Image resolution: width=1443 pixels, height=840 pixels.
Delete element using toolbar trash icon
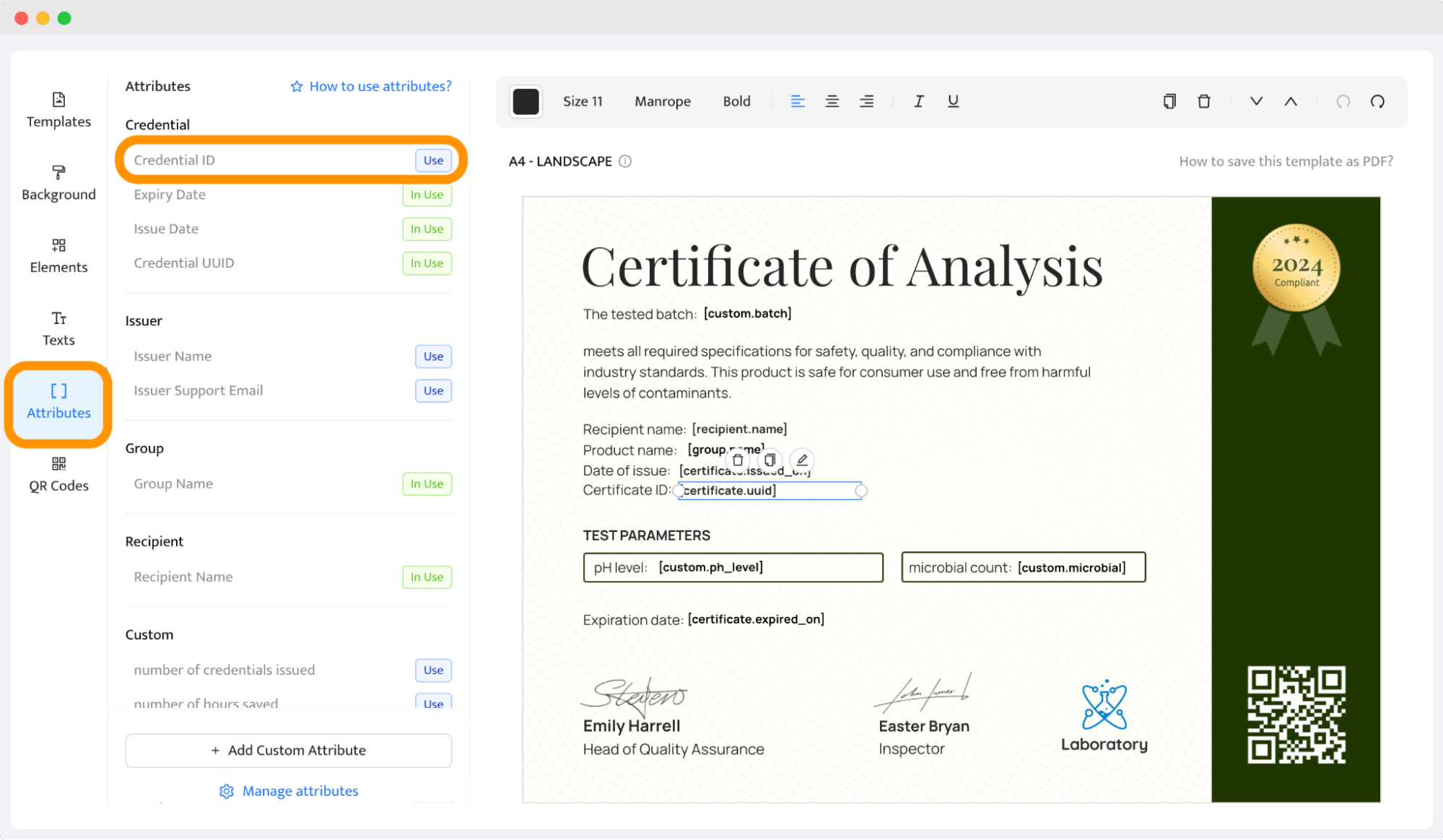[x=1204, y=102]
